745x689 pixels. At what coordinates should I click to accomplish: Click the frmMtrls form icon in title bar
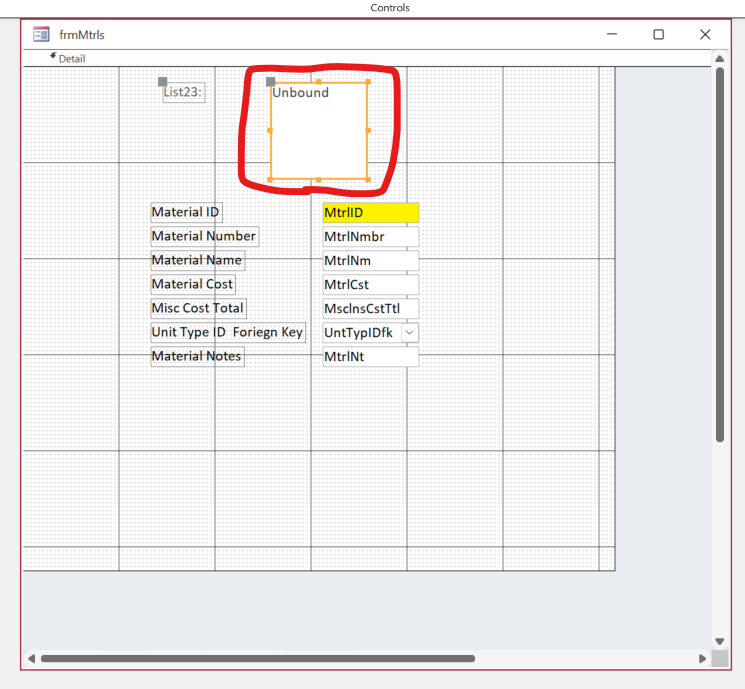click(x=41, y=34)
